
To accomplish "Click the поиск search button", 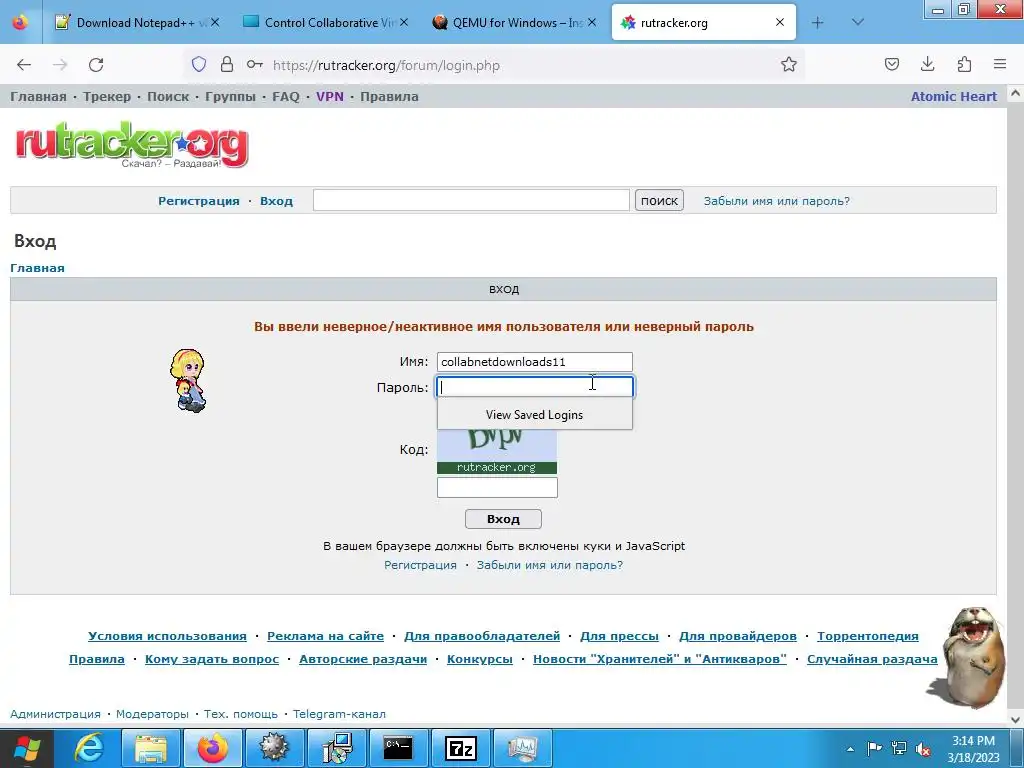I will 659,200.
